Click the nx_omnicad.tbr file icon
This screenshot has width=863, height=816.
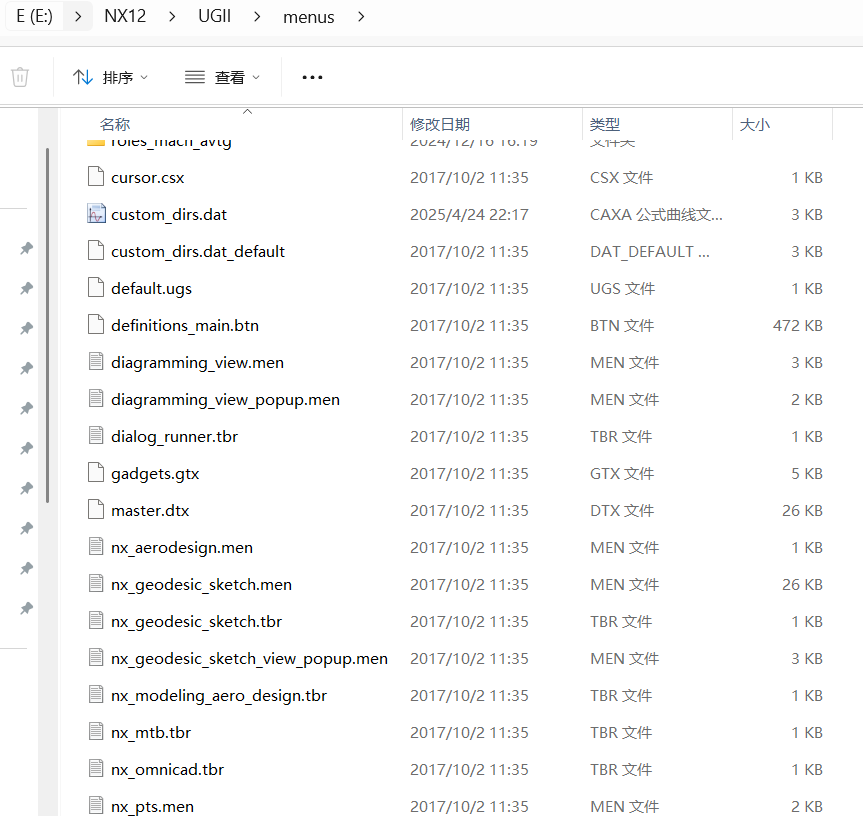tap(96, 769)
